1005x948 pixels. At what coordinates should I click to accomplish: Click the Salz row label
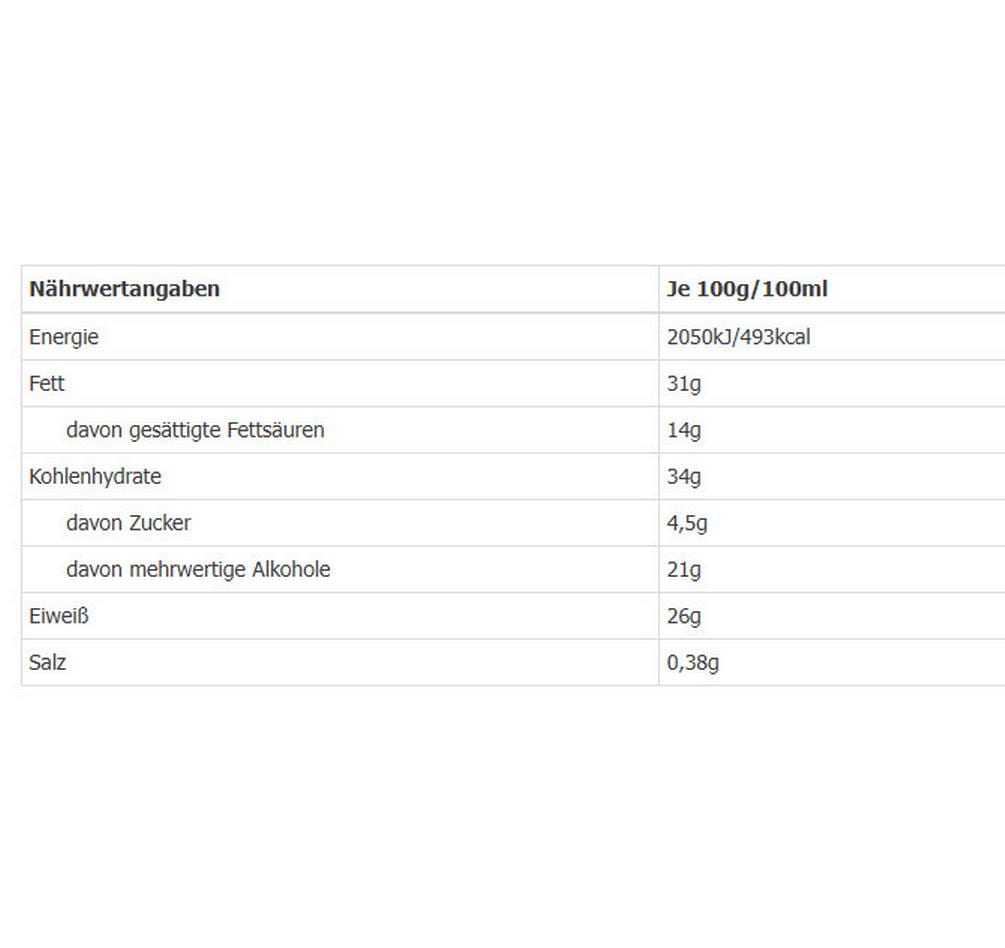click(47, 663)
